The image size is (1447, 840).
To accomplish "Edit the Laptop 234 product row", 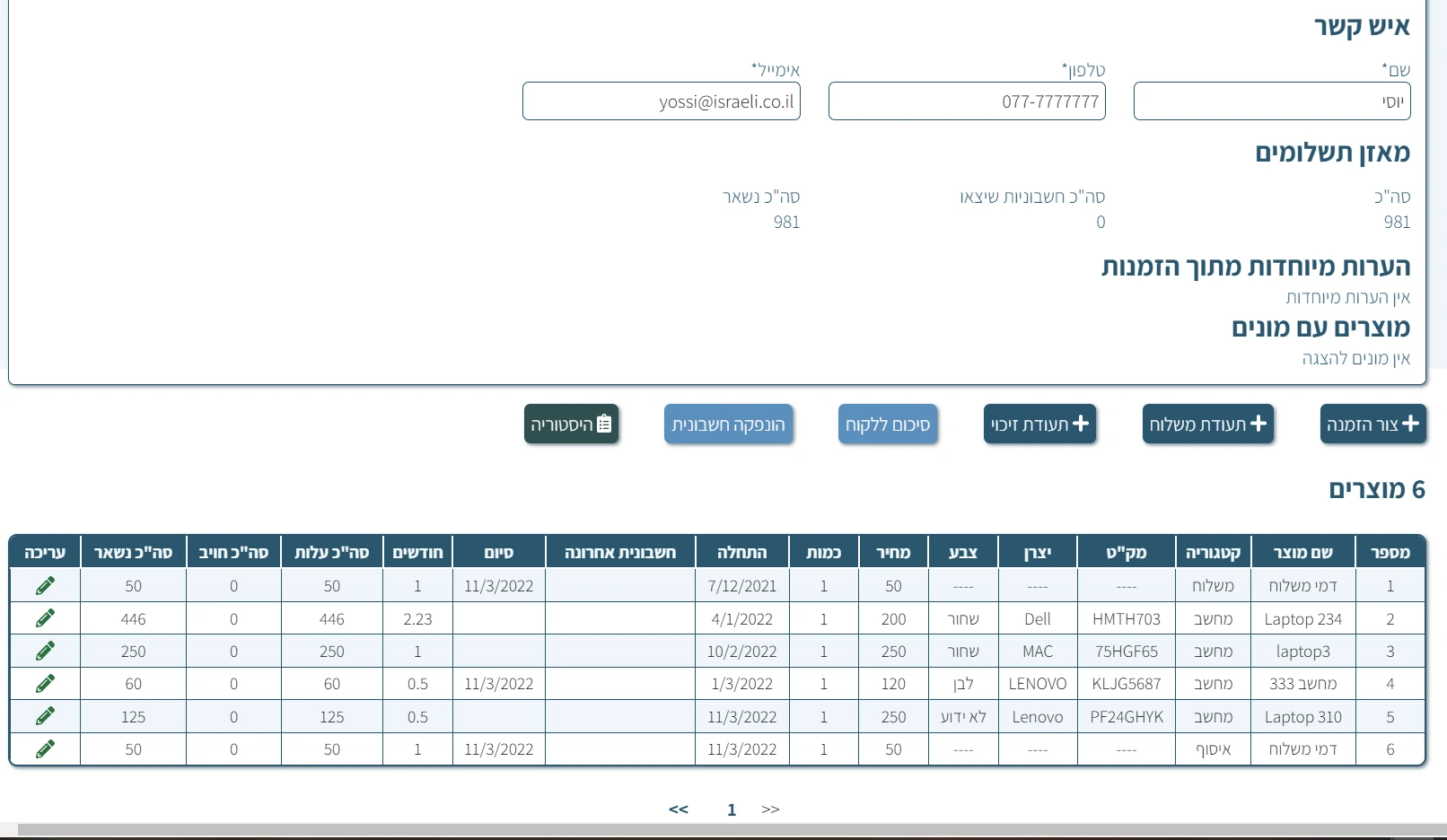I will [x=45, y=618].
